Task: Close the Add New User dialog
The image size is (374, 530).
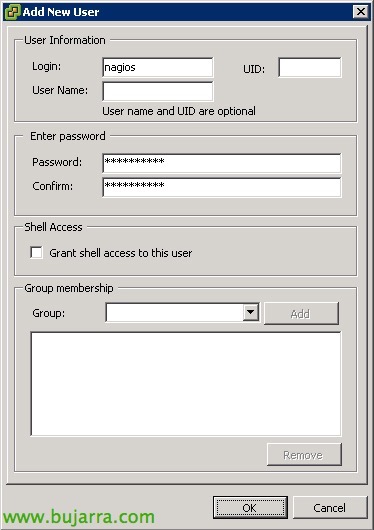Action: click(361, 12)
